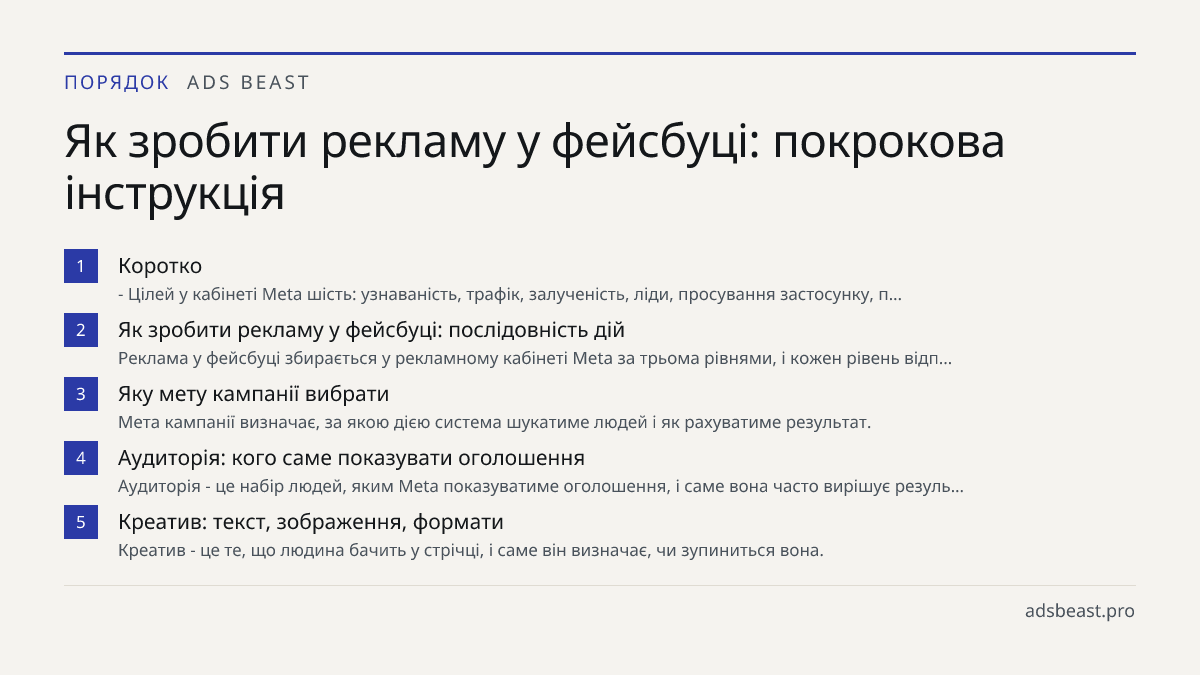Click the 'ПОРЯДОК' label at top

(117, 83)
